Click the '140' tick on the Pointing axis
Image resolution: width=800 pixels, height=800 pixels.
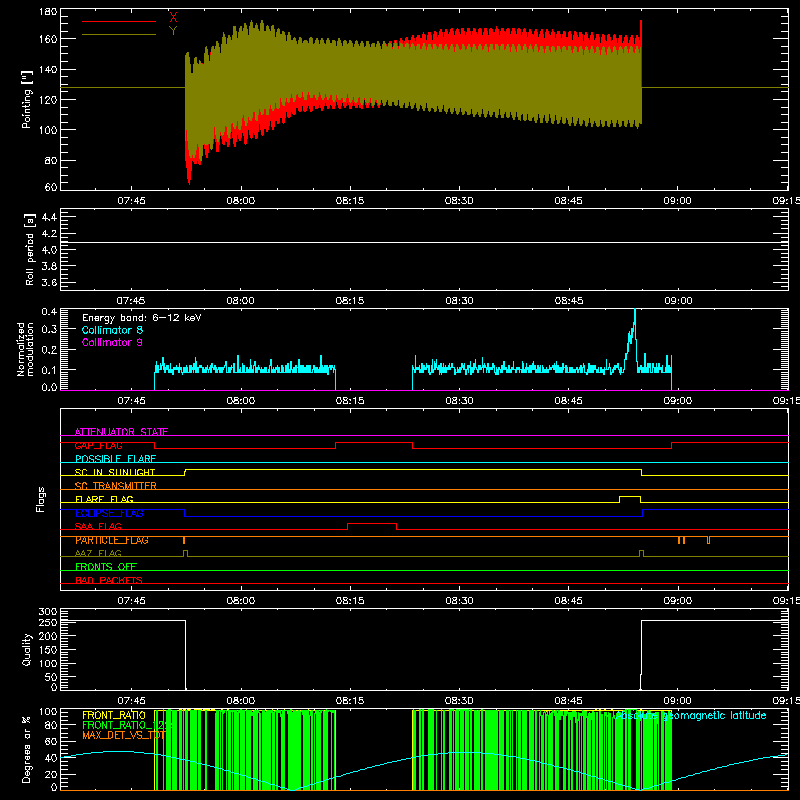pyautogui.click(x=48, y=69)
